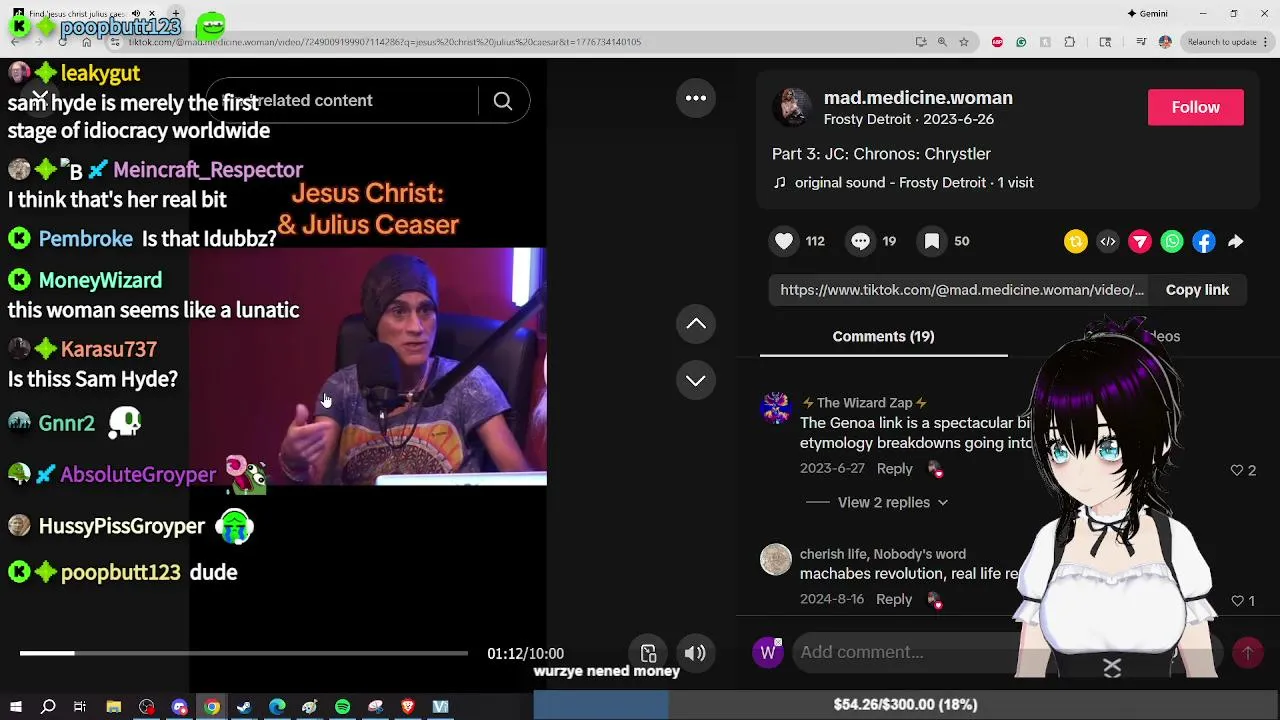The image size is (1280, 720).
Task: Share video to WhatsApp
Action: (x=1172, y=241)
